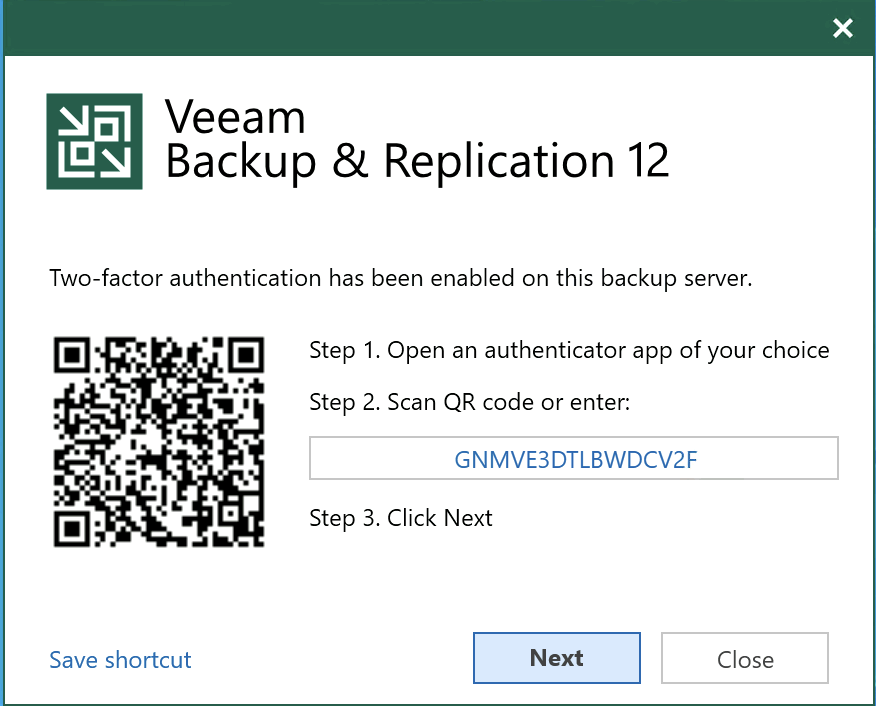The width and height of the screenshot is (876, 706).
Task: Click the Next button
Action: tap(557, 658)
